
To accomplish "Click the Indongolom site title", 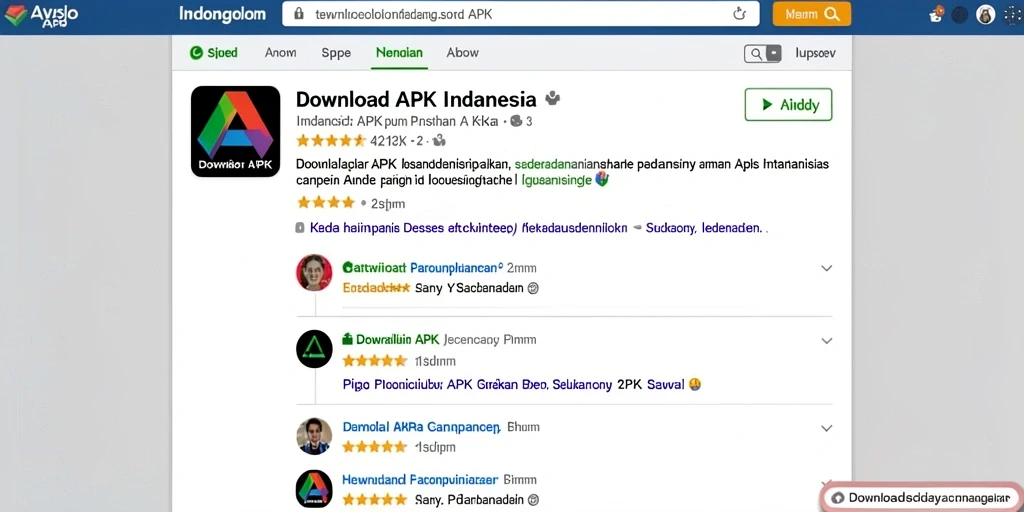I will tap(223, 14).
